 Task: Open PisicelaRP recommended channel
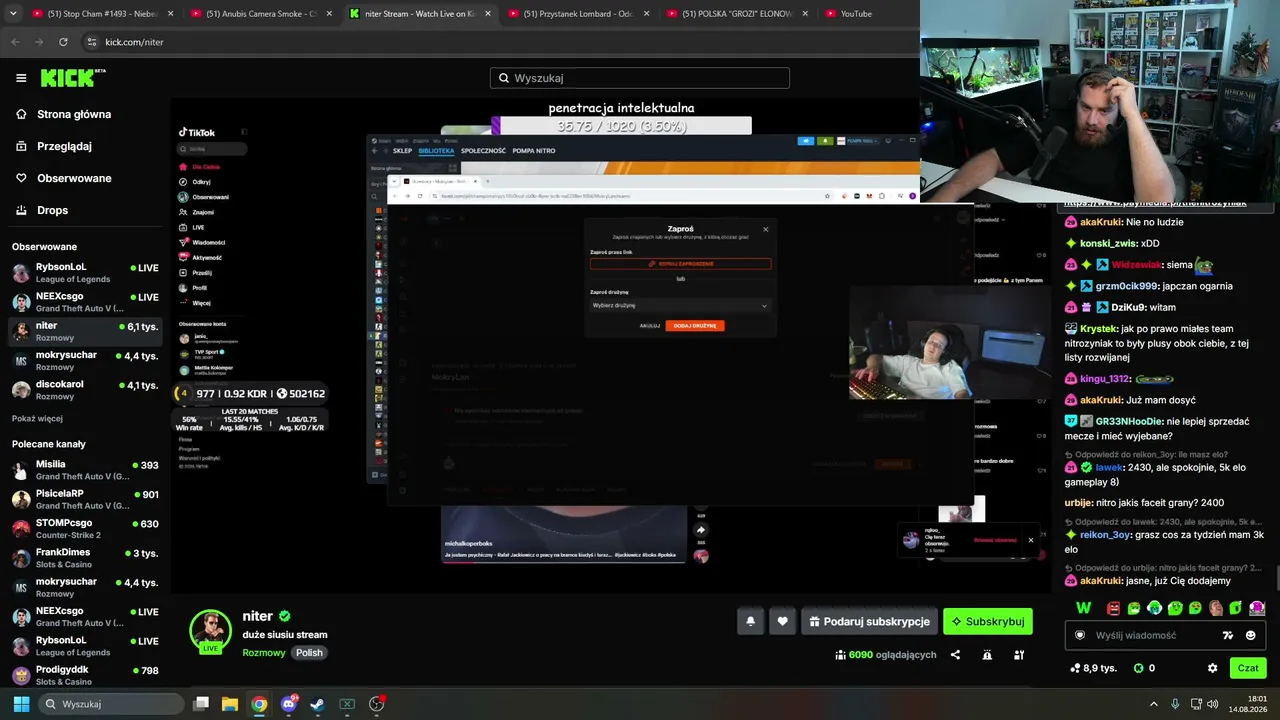85,499
